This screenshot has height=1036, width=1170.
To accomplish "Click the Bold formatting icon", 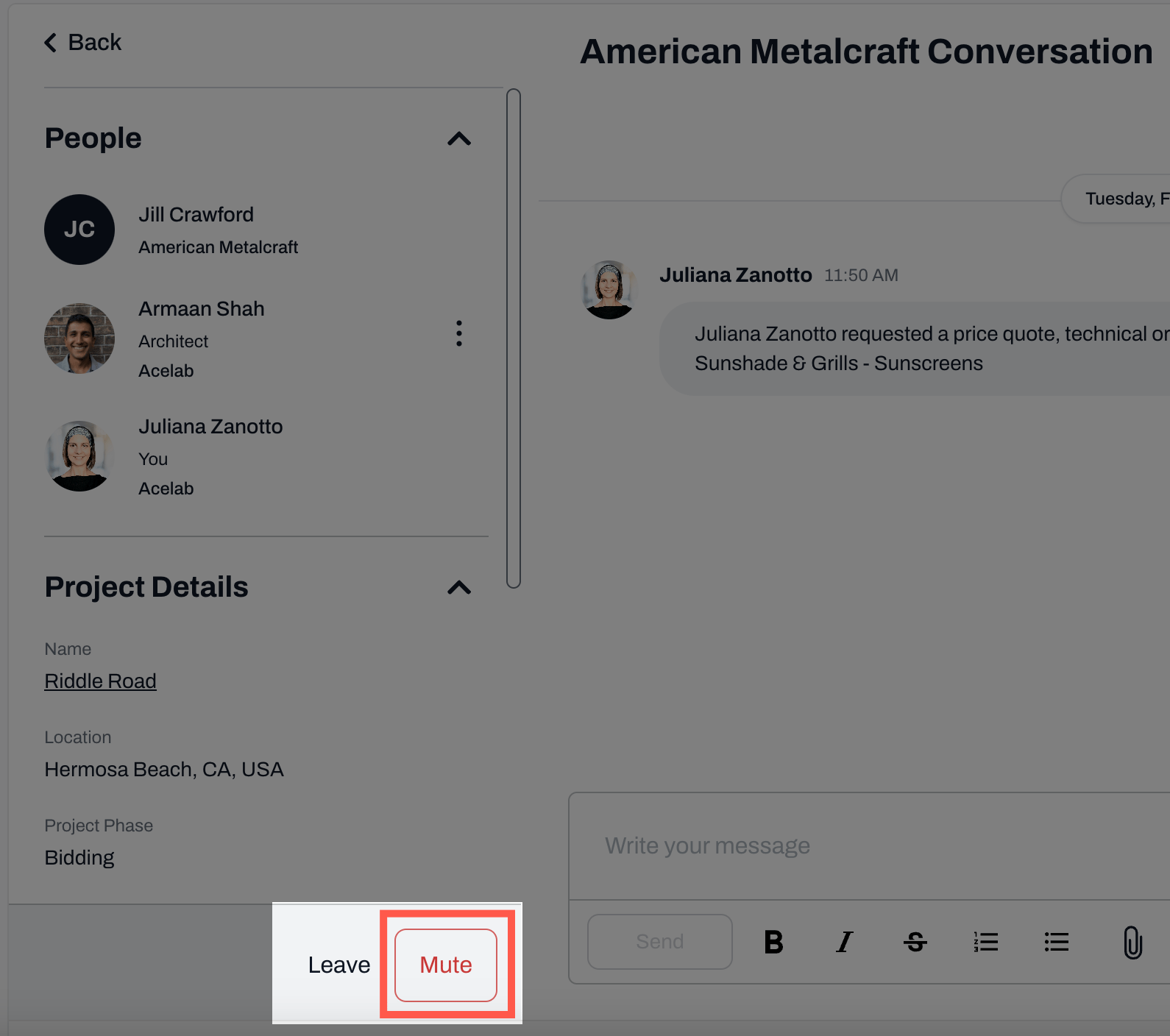I will click(x=773, y=942).
